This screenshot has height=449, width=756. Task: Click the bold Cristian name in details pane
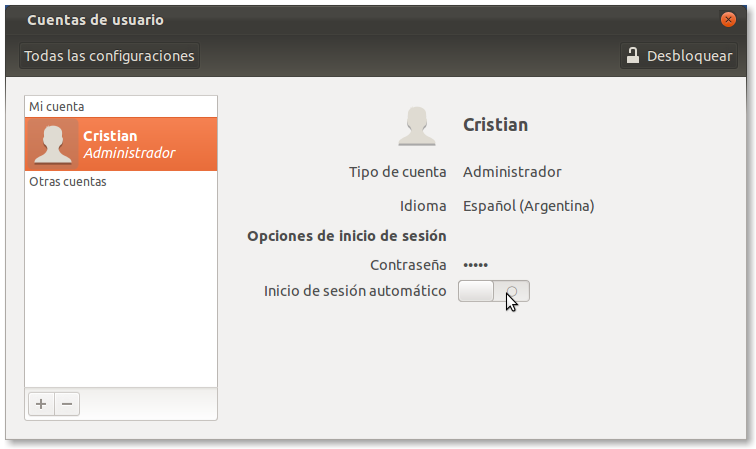click(495, 126)
